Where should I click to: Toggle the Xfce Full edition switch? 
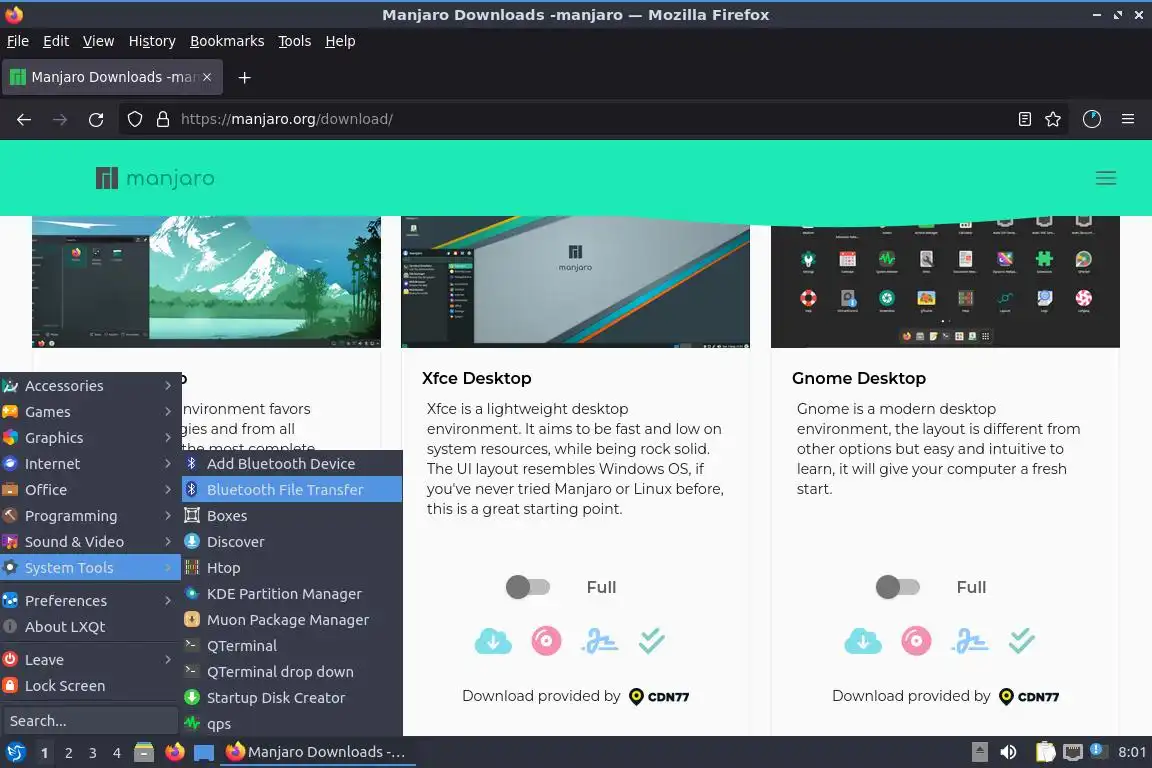tap(528, 586)
